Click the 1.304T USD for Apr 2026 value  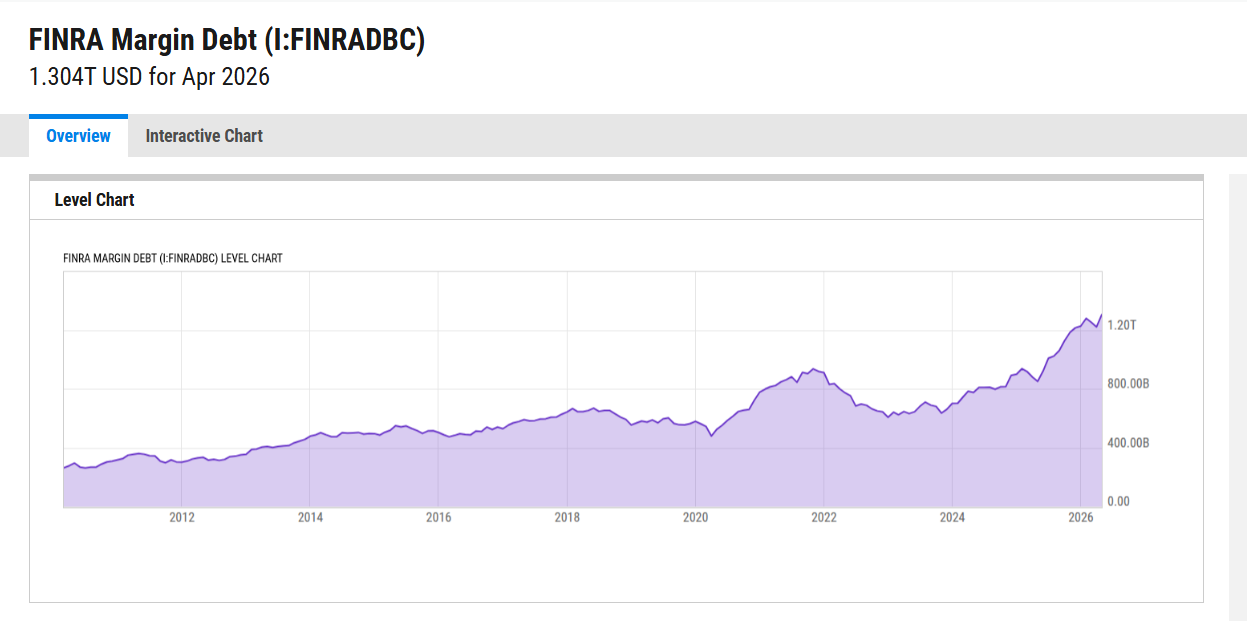click(150, 77)
